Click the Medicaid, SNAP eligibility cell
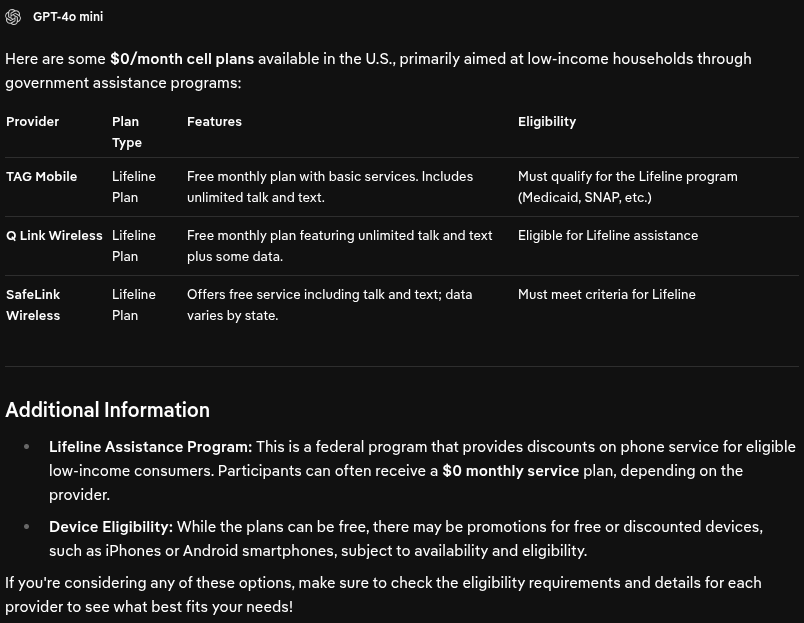Image resolution: width=804 pixels, height=623 pixels. coord(628,187)
